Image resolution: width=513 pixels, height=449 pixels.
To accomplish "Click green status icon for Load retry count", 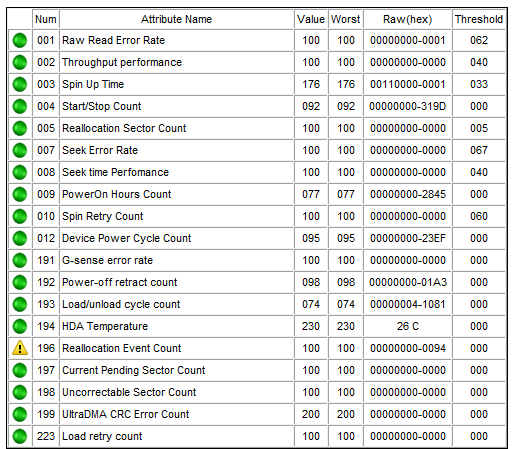I will pos(20,436).
